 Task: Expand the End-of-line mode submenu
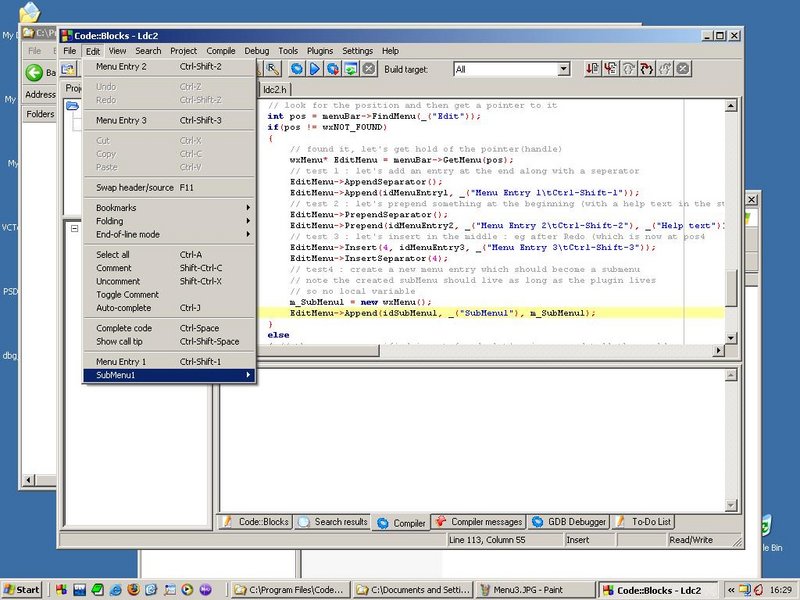pyautogui.click(x=169, y=234)
